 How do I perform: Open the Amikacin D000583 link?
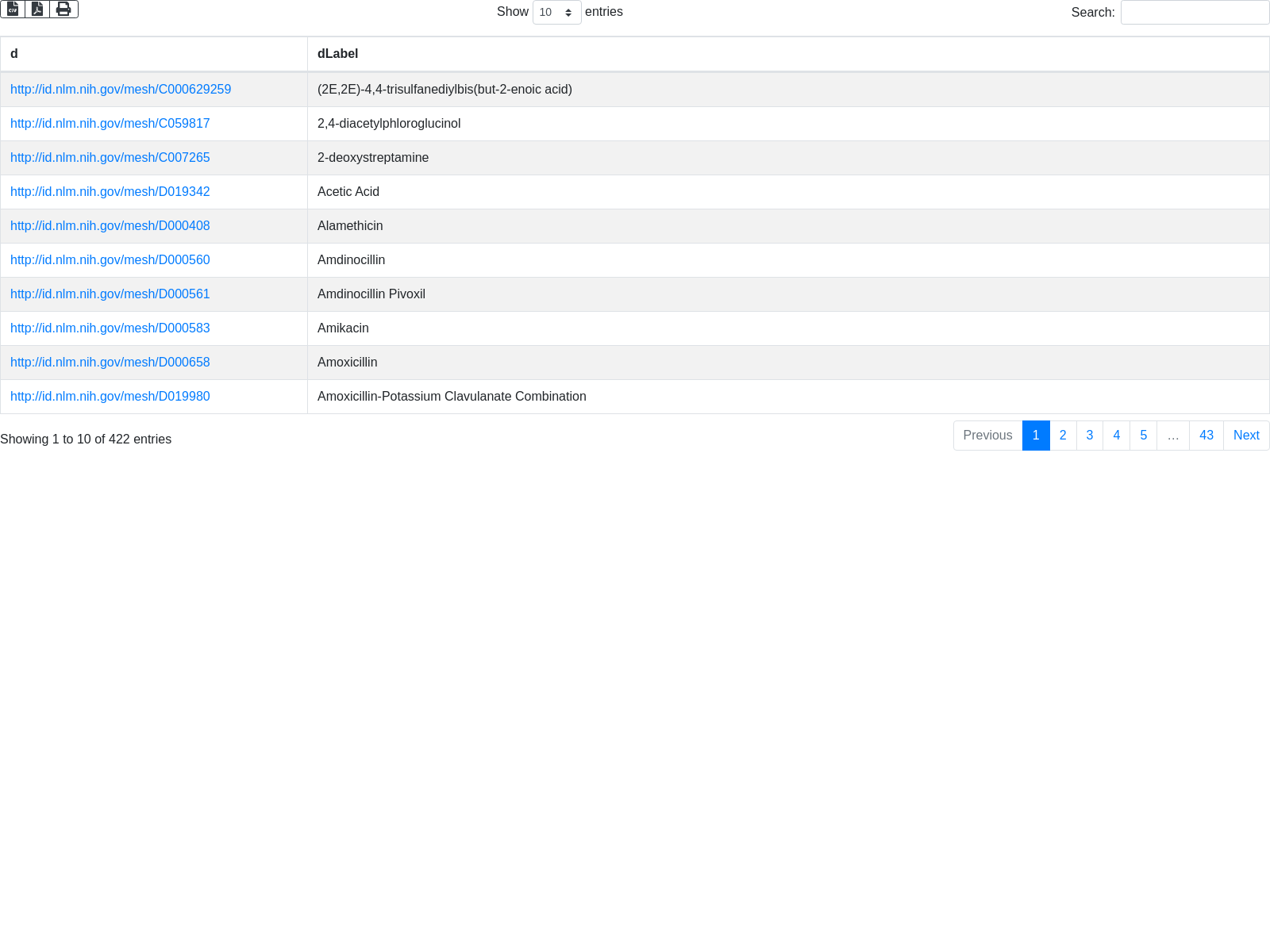(110, 328)
